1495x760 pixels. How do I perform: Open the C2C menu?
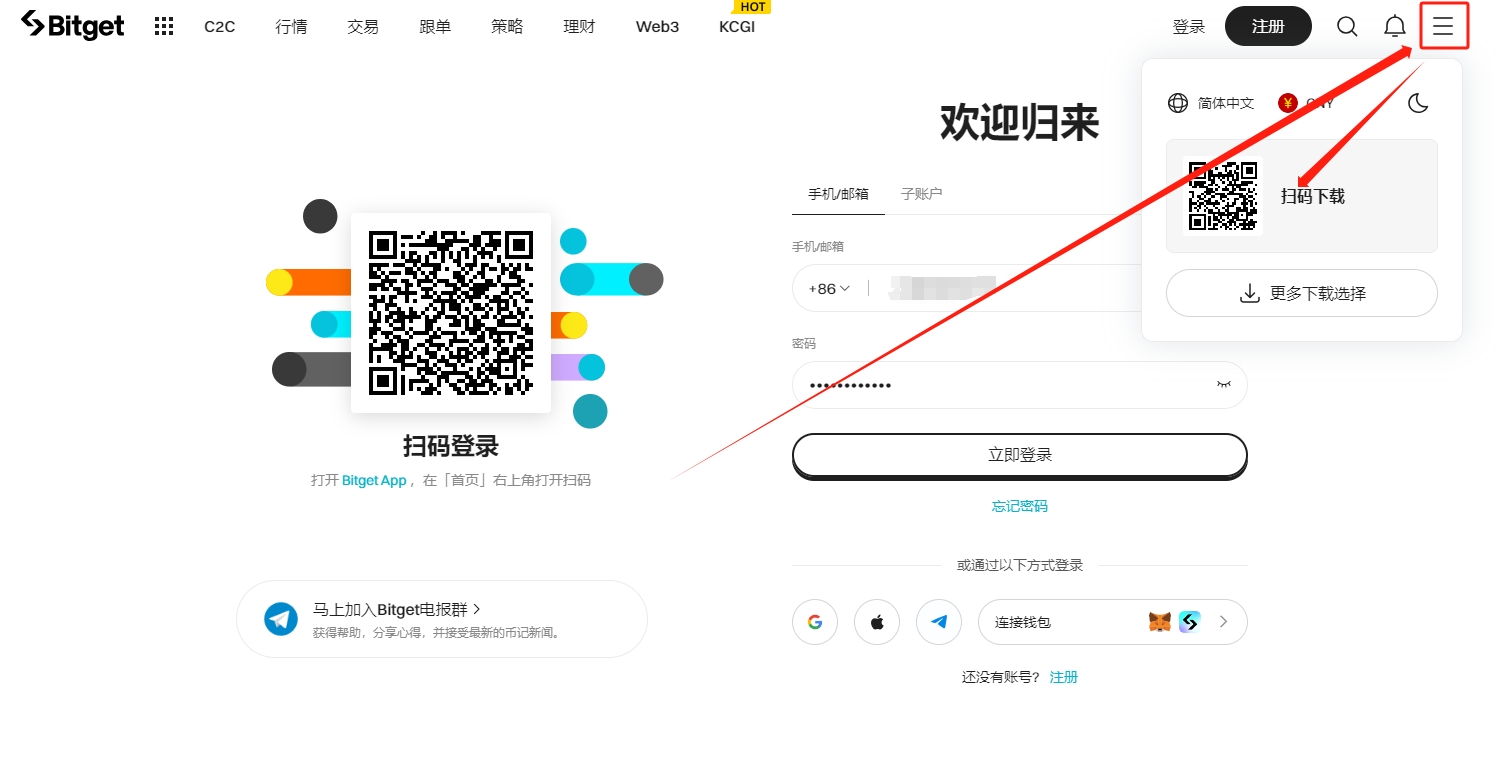(x=220, y=27)
